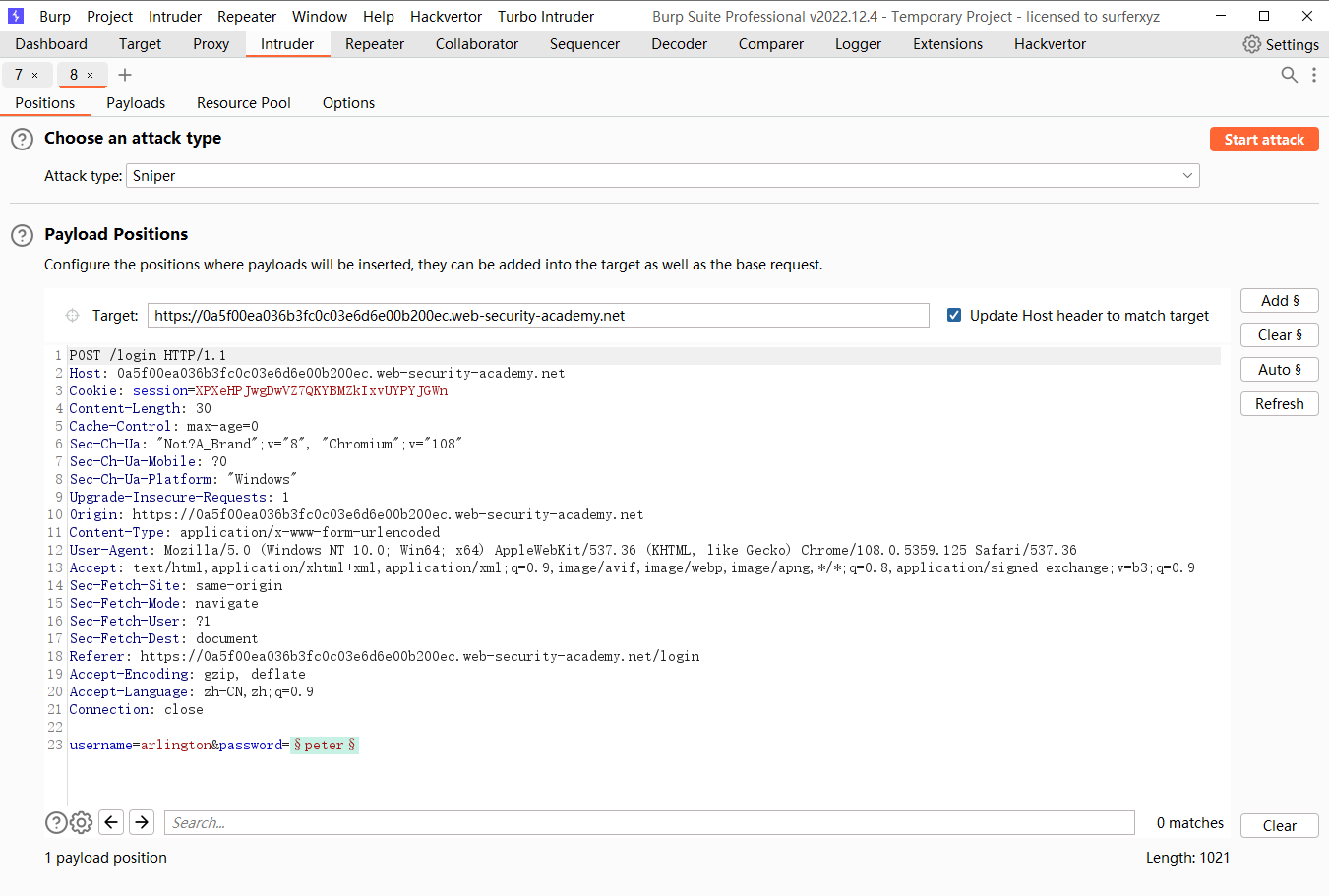The width and height of the screenshot is (1329, 896).
Task: Uncheck Update Host header to match target
Action: pyautogui.click(x=953, y=315)
